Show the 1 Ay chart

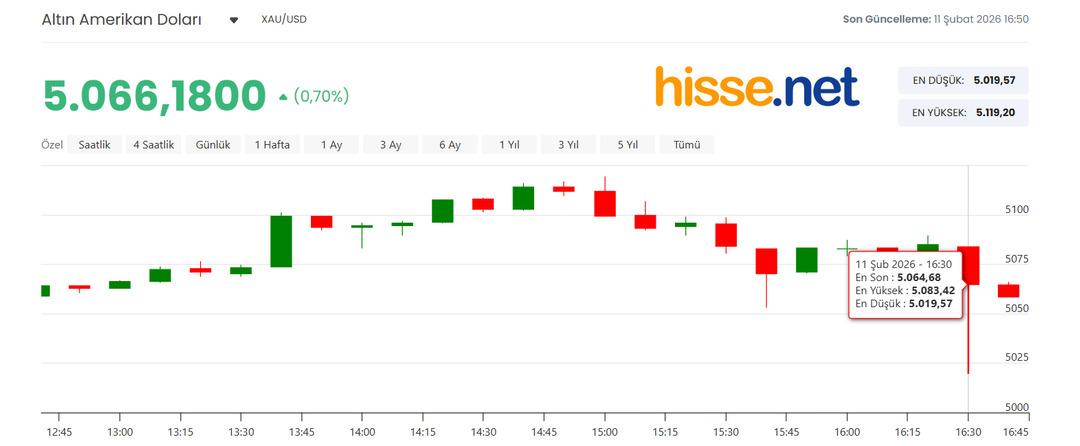click(x=331, y=145)
